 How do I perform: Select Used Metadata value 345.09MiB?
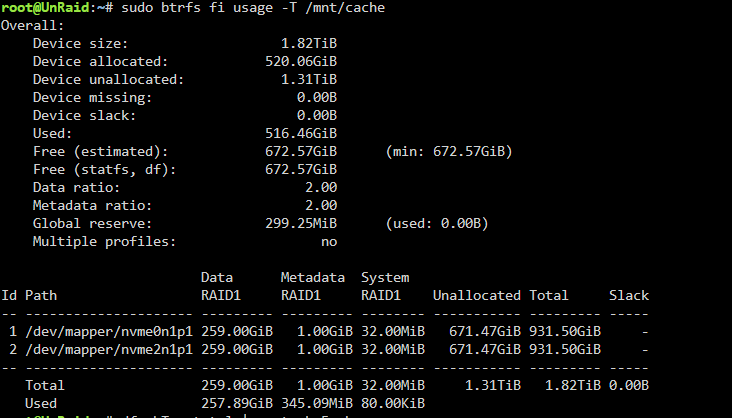(x=317, y=404)
